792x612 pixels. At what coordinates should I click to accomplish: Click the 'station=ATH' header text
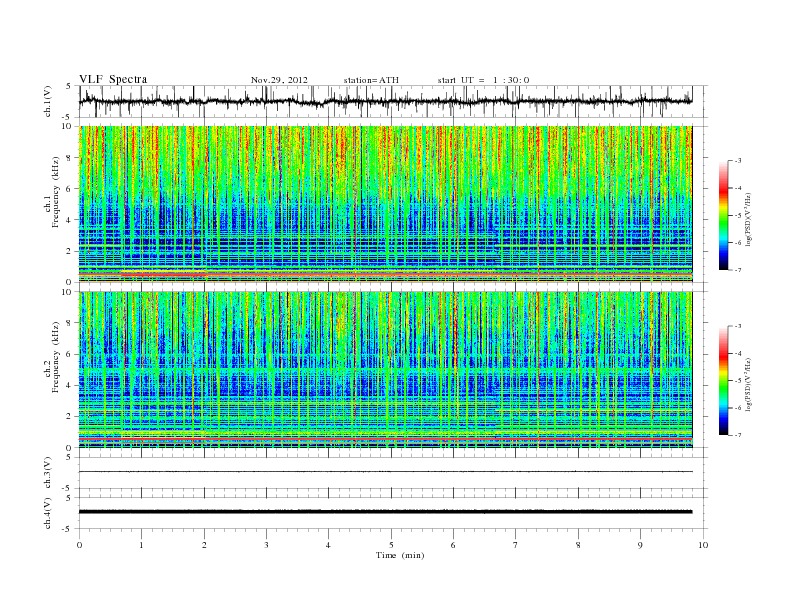pyautogui.click(x=371, y=80)
